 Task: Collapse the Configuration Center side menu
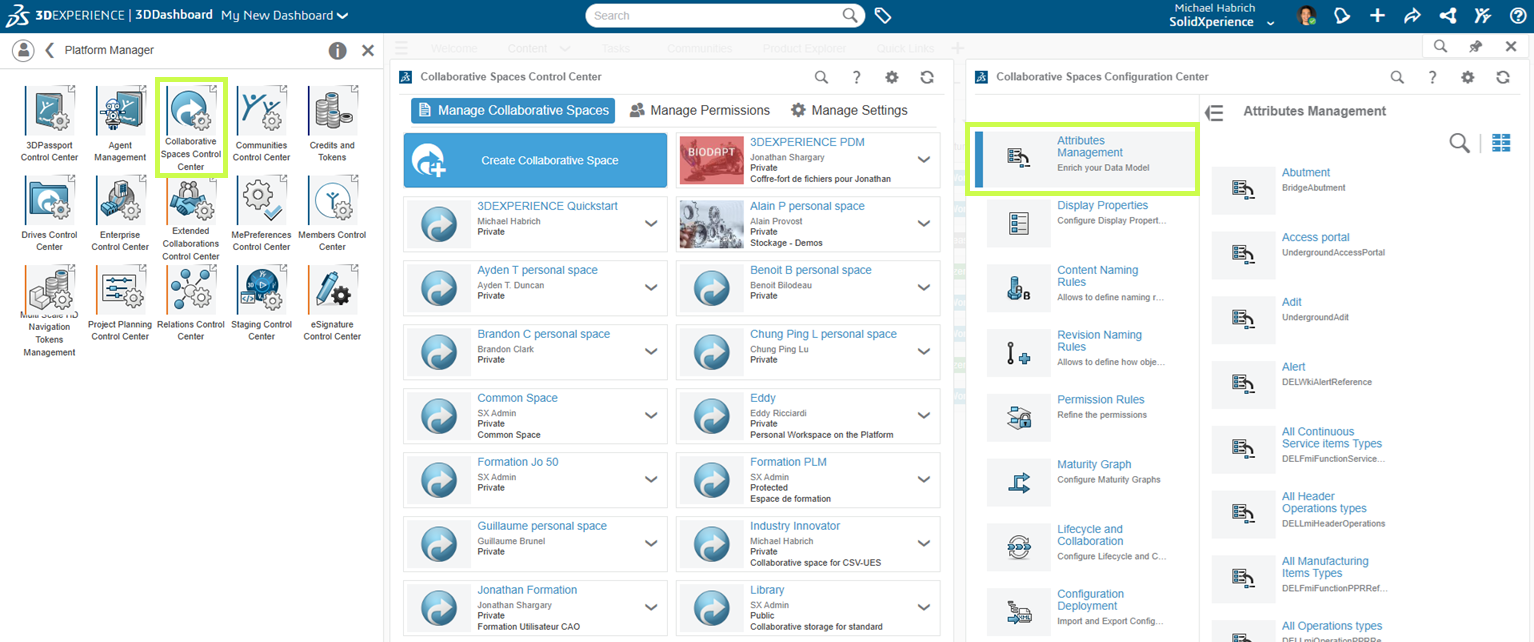click(x=1215, y=113)
